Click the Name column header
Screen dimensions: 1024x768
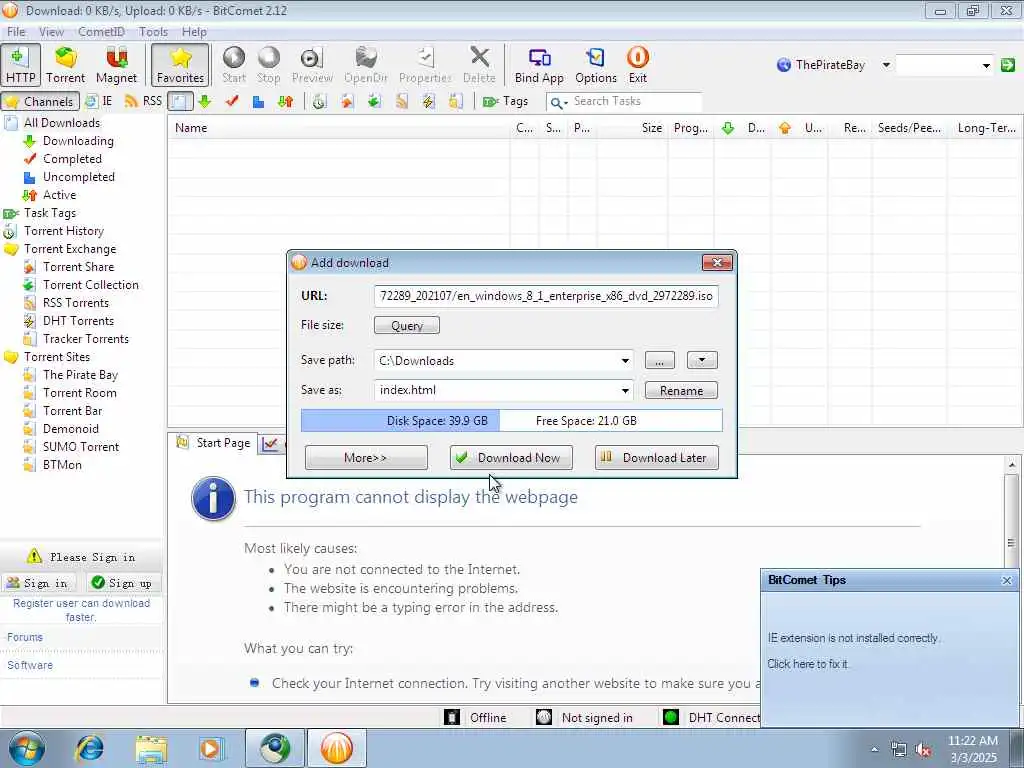coord(338,128)
